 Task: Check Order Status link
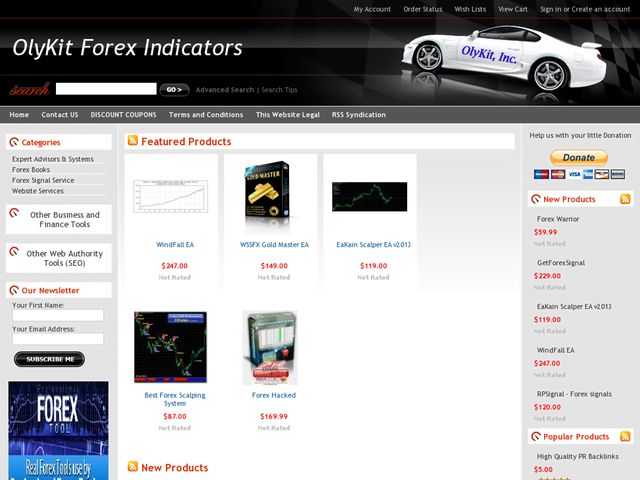click(422, 9)
